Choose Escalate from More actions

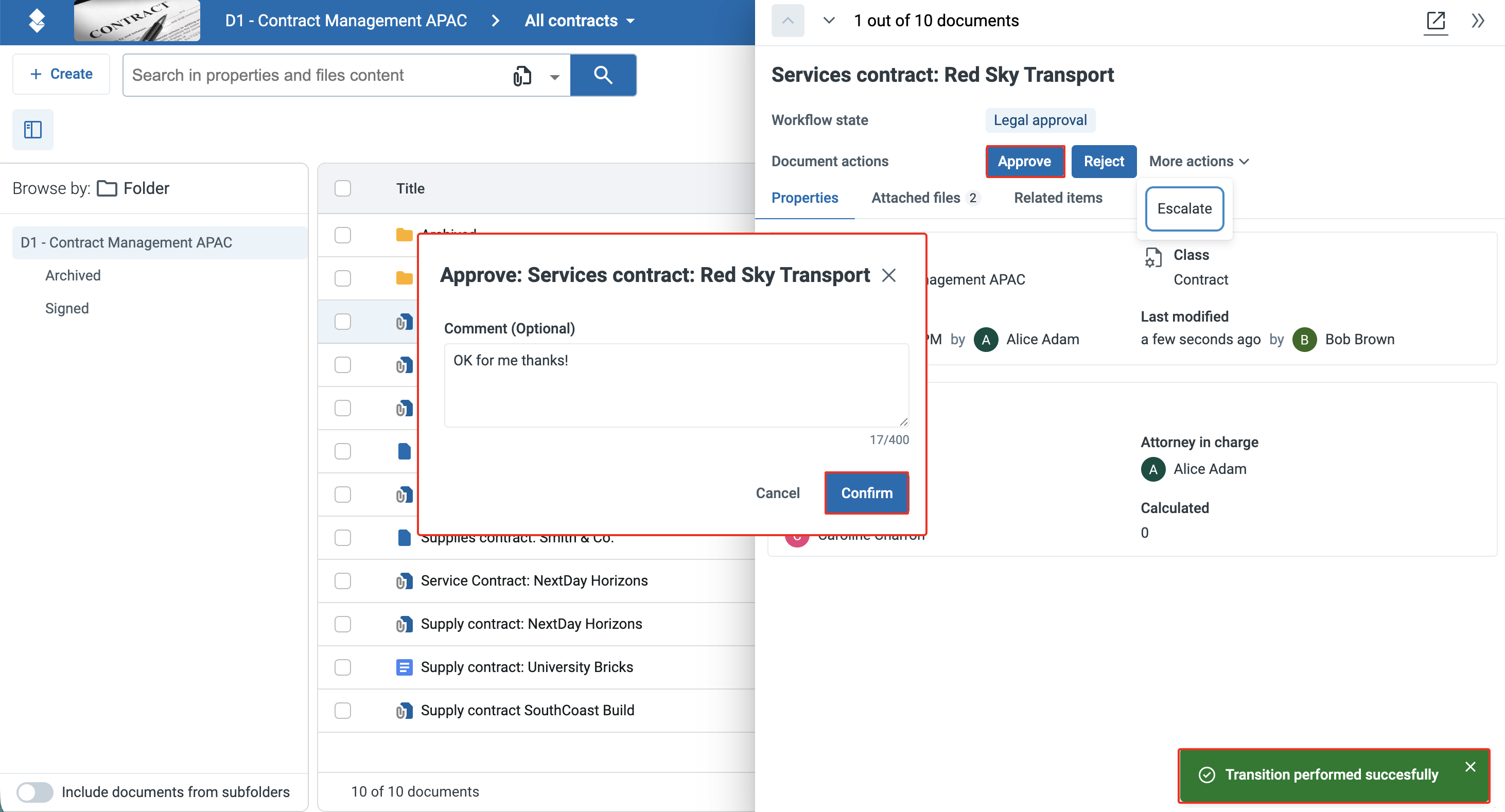coord(1184,208)
